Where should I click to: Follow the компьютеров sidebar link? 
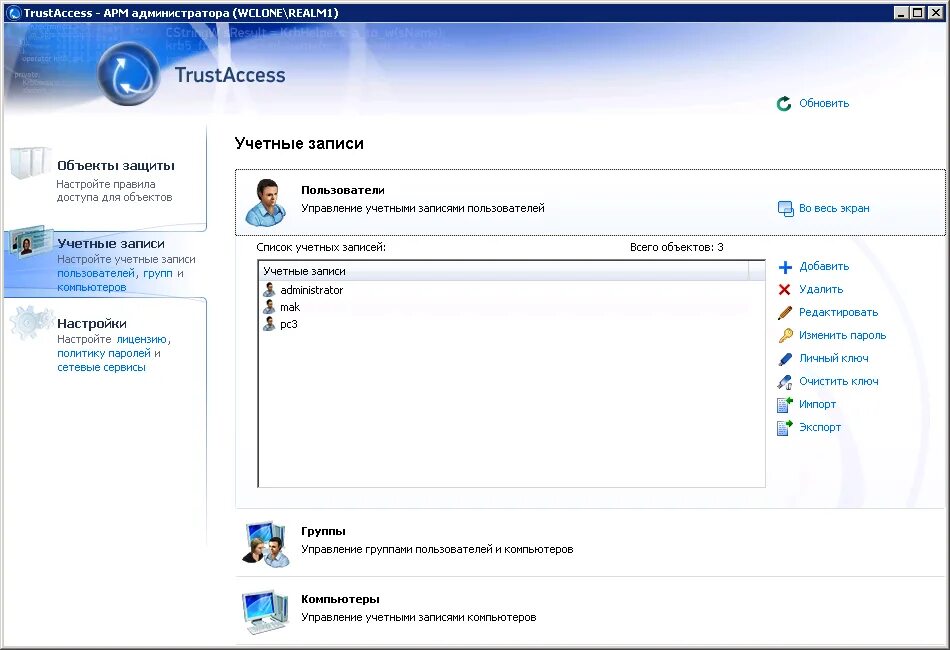91,287
